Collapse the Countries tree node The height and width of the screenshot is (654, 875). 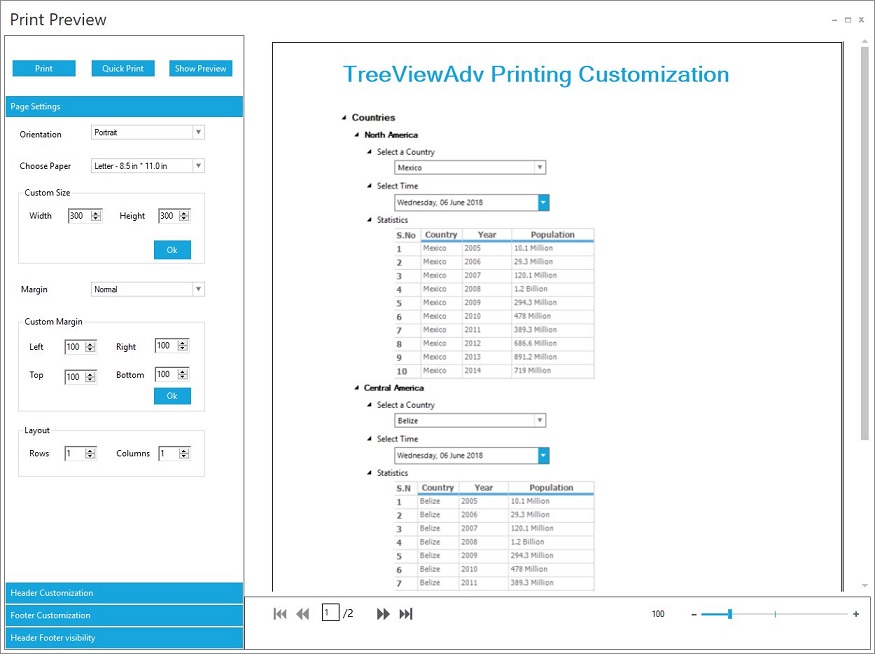click(x=344, y=118)
